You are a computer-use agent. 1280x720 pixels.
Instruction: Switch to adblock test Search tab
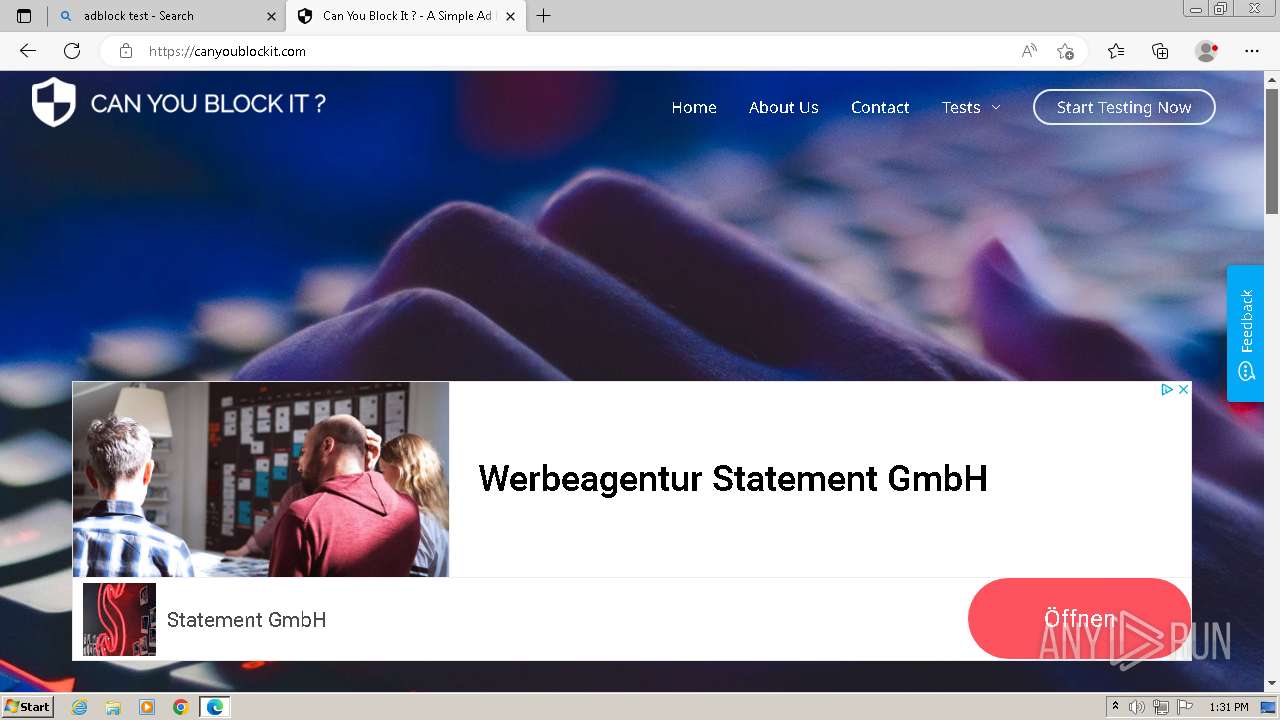click(167, 16)
